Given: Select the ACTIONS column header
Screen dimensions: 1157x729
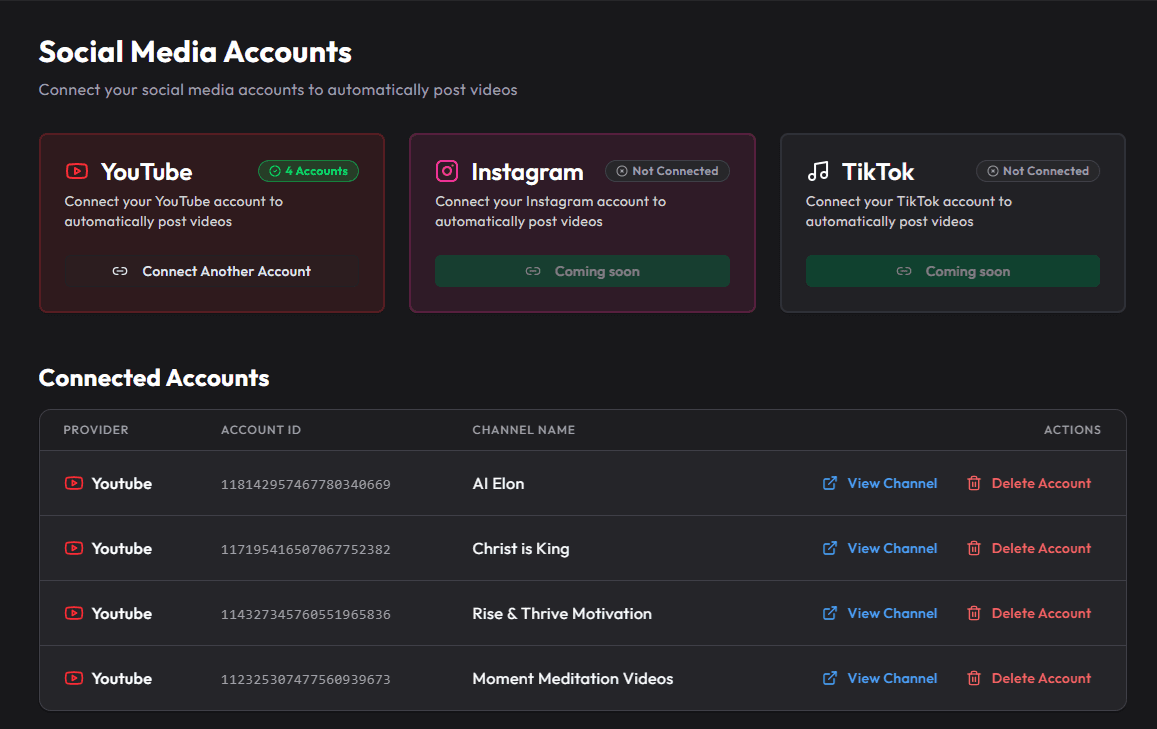Looking at the screenshot, I should [1072, 430].
